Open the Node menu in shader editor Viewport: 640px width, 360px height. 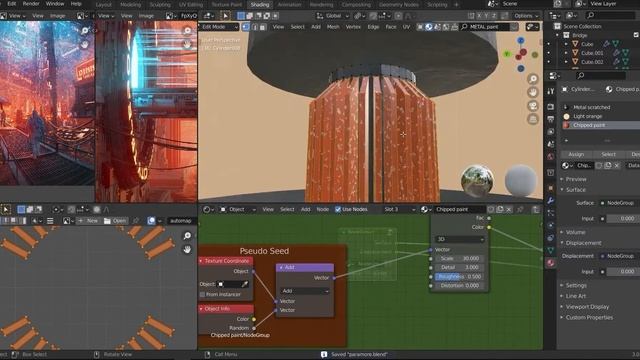[322, 209]
